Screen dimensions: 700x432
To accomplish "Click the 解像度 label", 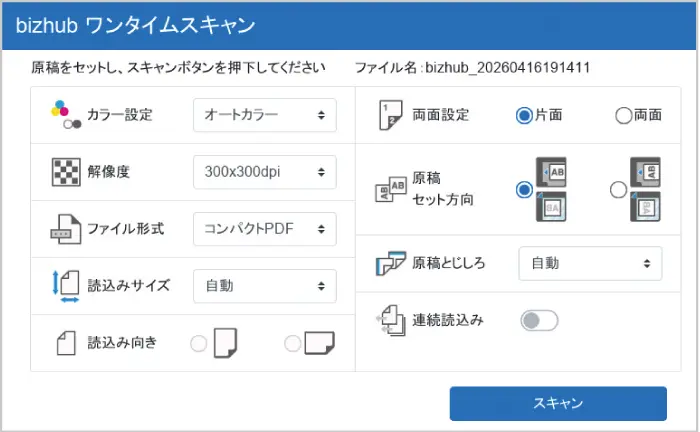I will coord(108,172).
